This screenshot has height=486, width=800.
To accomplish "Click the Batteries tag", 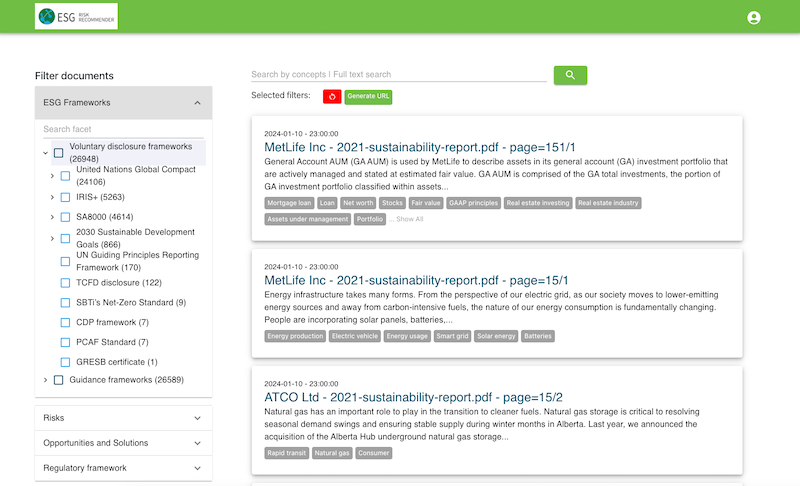I will [538, 336].
